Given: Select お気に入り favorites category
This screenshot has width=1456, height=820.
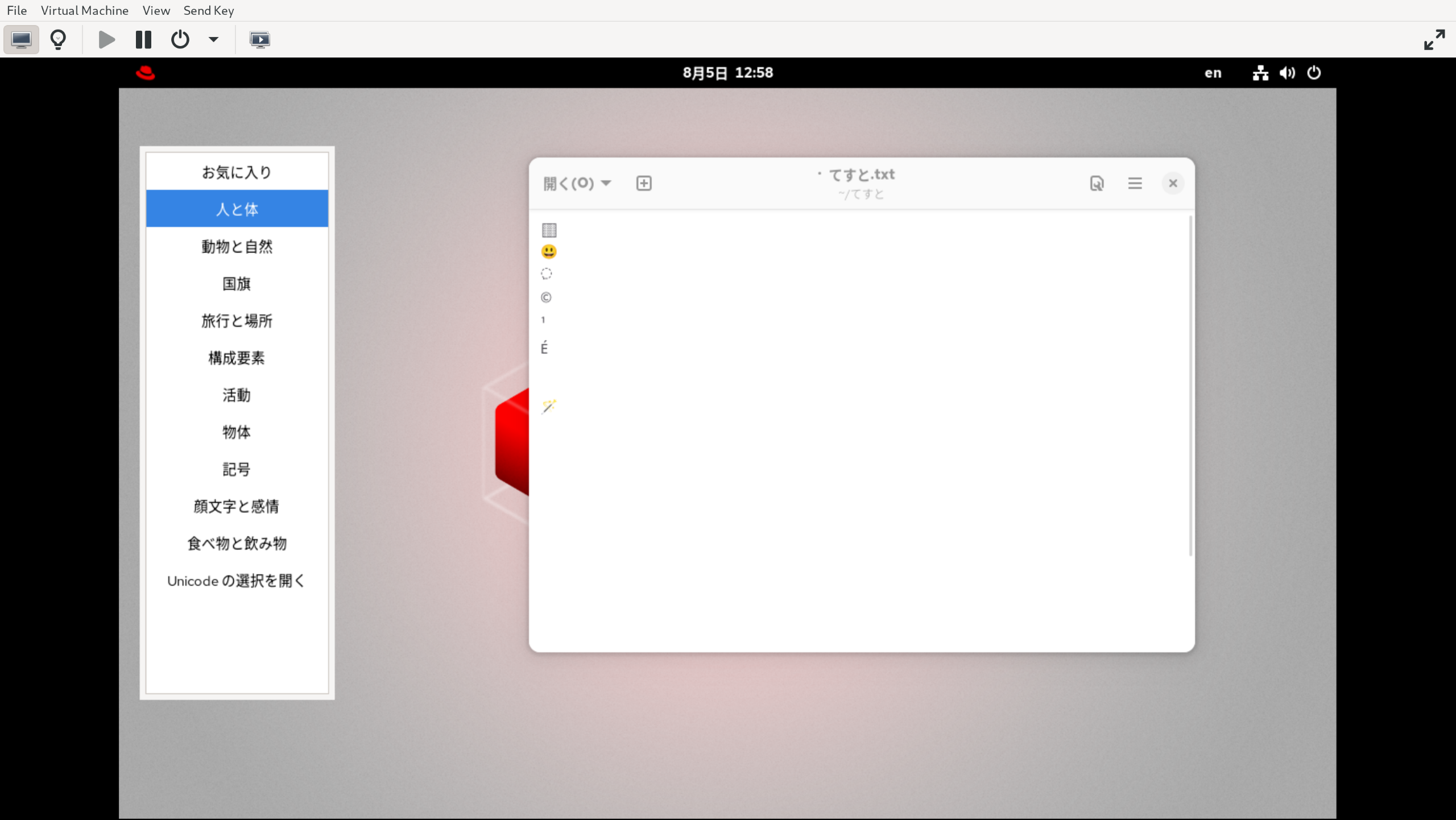Looking at the screenshot, I should click(237, 172).
